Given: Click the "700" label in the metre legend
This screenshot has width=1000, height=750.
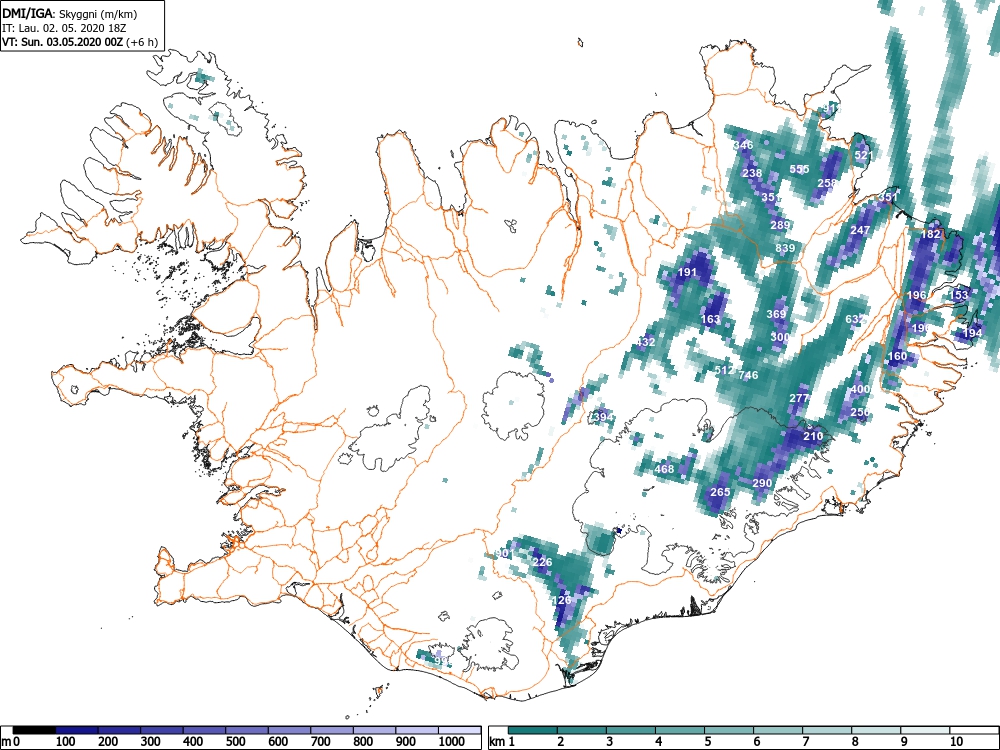Looking at the screenshot, I should (x=320, y=742).
